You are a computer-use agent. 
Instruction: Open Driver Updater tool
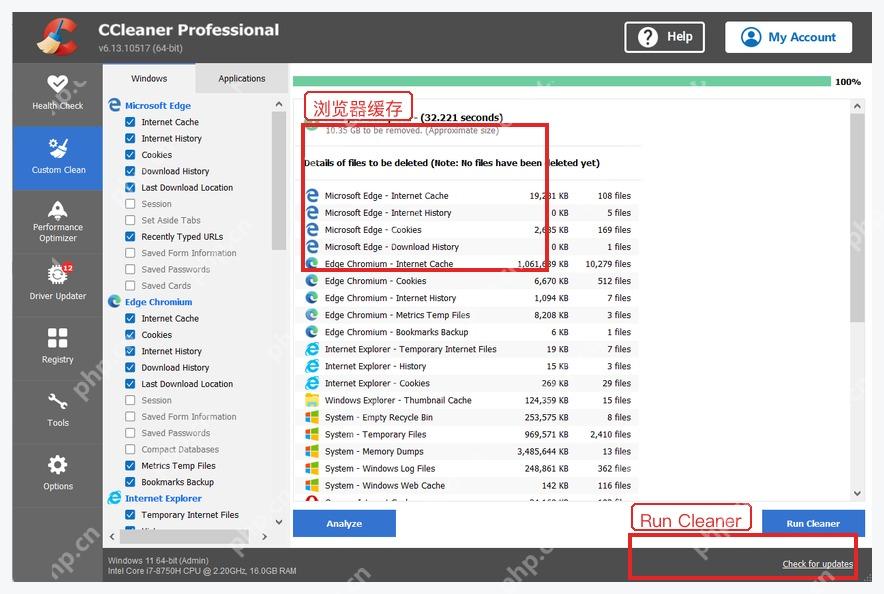tap(58, 284)
